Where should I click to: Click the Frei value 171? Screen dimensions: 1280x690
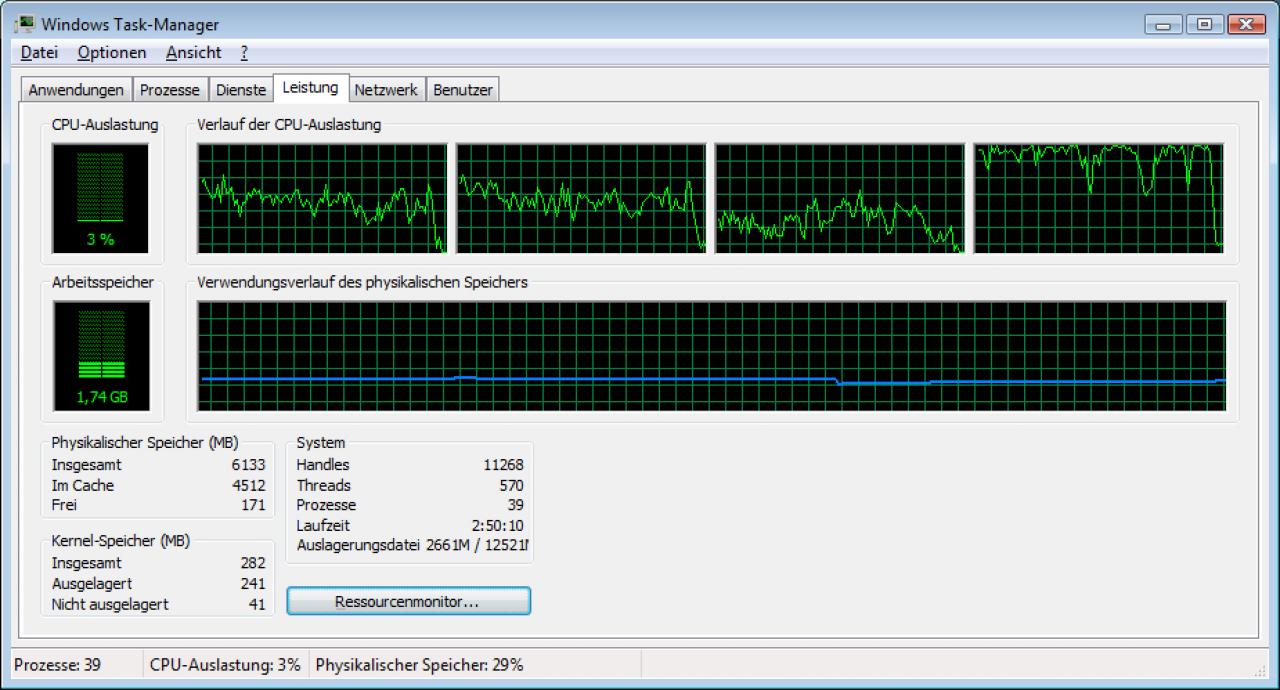point(253,505)
